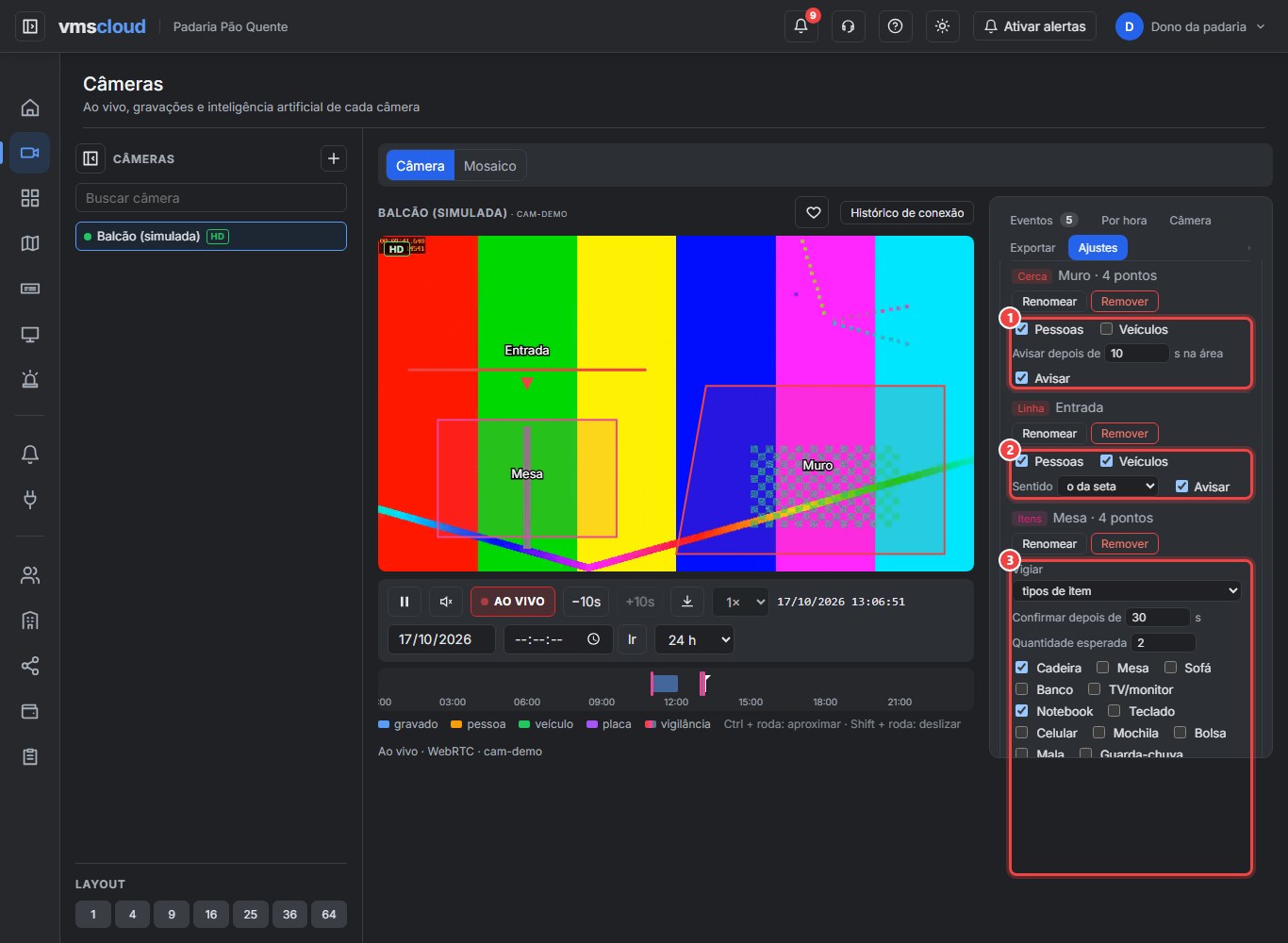Uncheck Pessoas under the Muro fence
Viewport: 1288px width, 943px height.
[x=1021, y=329]
